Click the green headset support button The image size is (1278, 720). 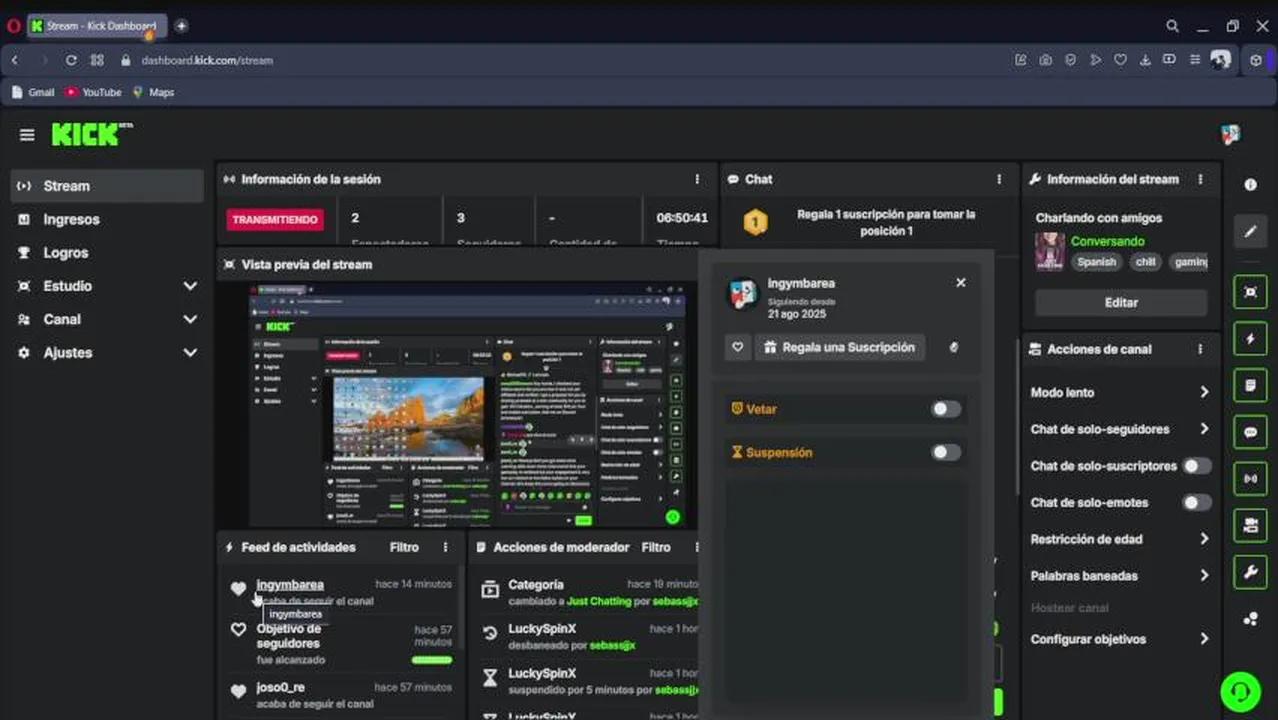click(x=1240, y=691)
